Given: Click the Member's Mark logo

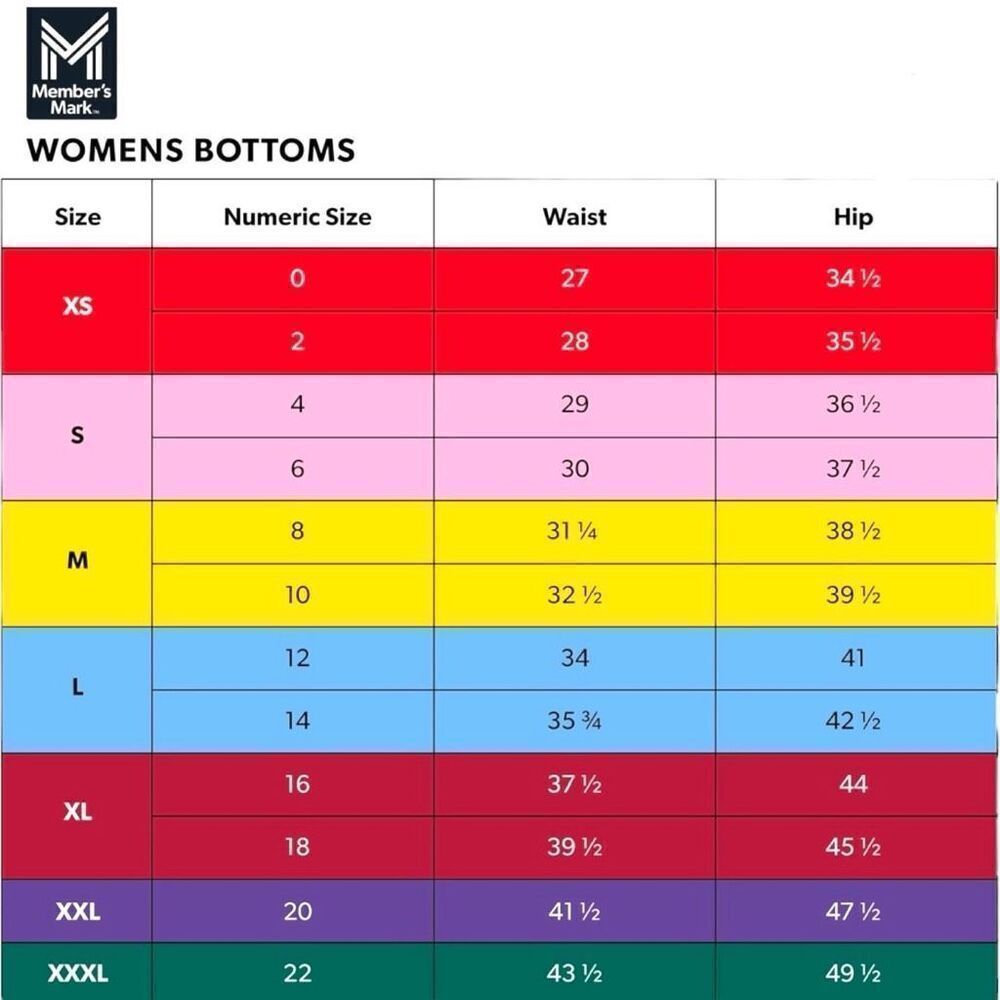Looking at the screenshot, I should [71, 63].
